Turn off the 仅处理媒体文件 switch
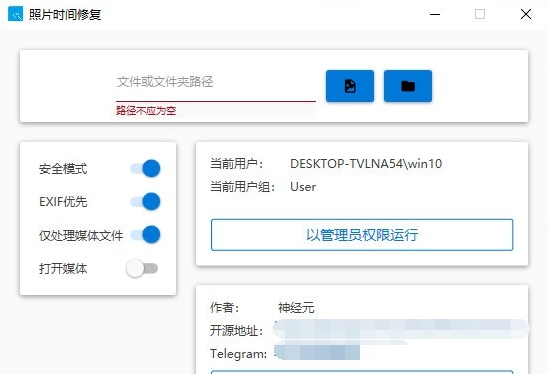The height and width of the screenshot is (374, 548). tap(145, 235)
